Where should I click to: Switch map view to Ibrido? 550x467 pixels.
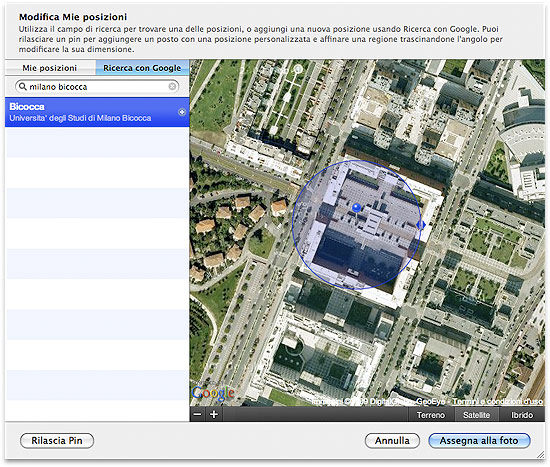[522, 415]
